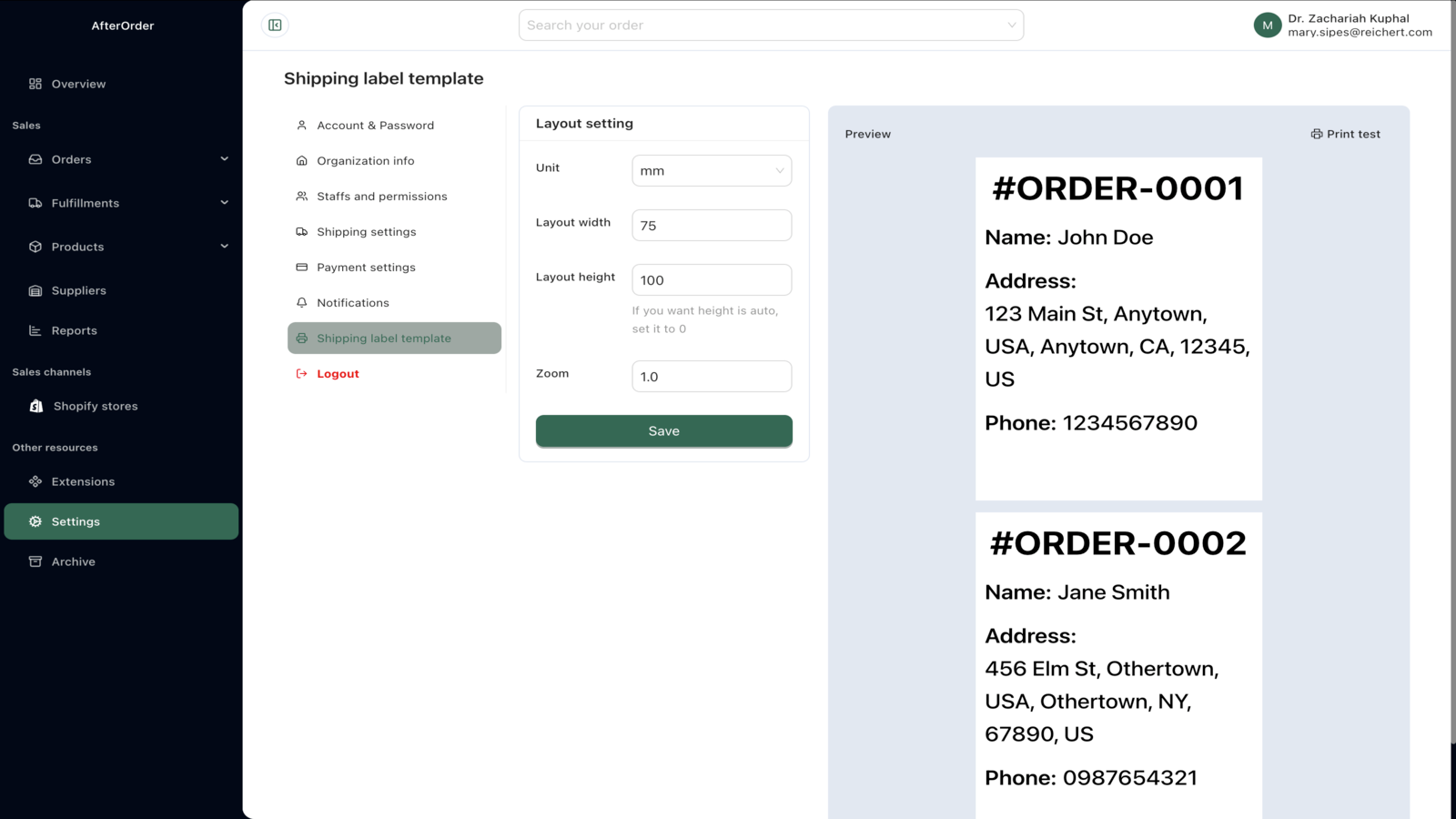Click the Shipping settings truck icon
The width and height of the screenshot is (1456, 819).
[302, 232]
